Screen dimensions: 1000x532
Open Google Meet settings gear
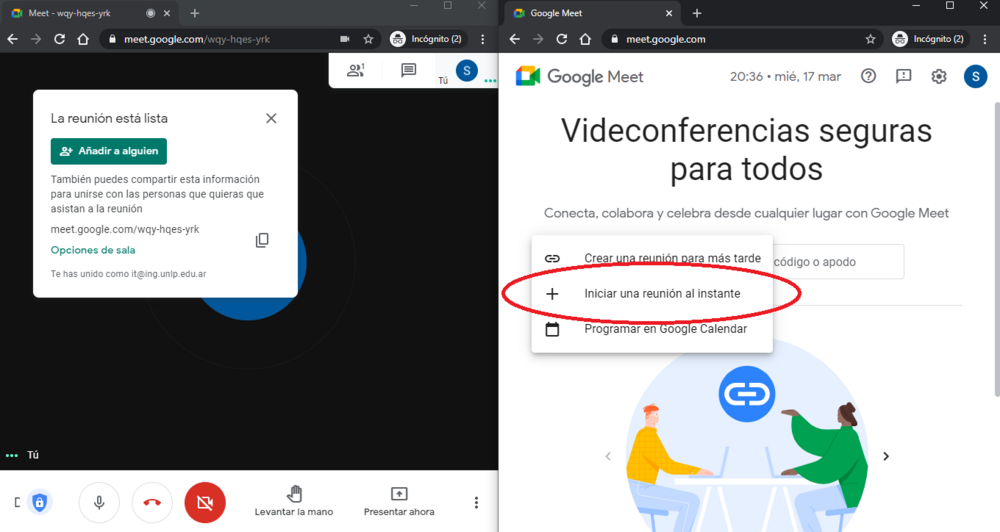(938, 76)
